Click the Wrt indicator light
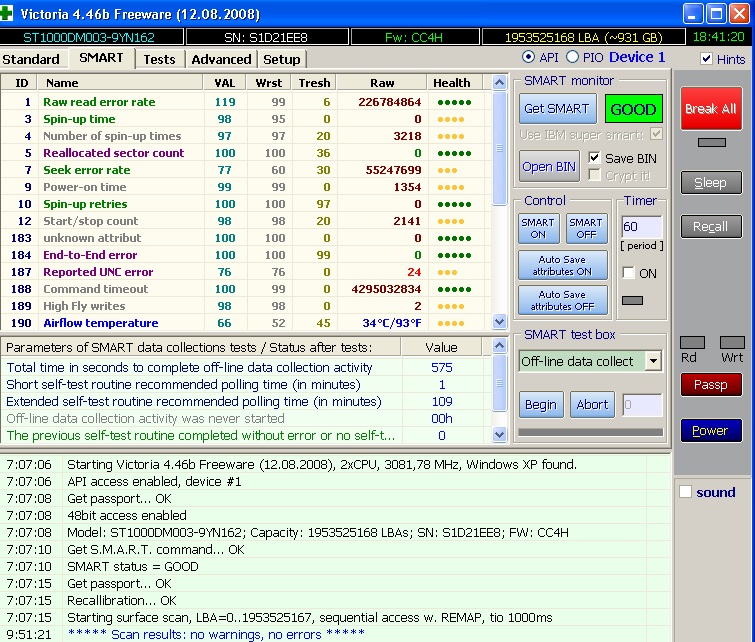Screen dimensions: 755x642 click(732, 342)
